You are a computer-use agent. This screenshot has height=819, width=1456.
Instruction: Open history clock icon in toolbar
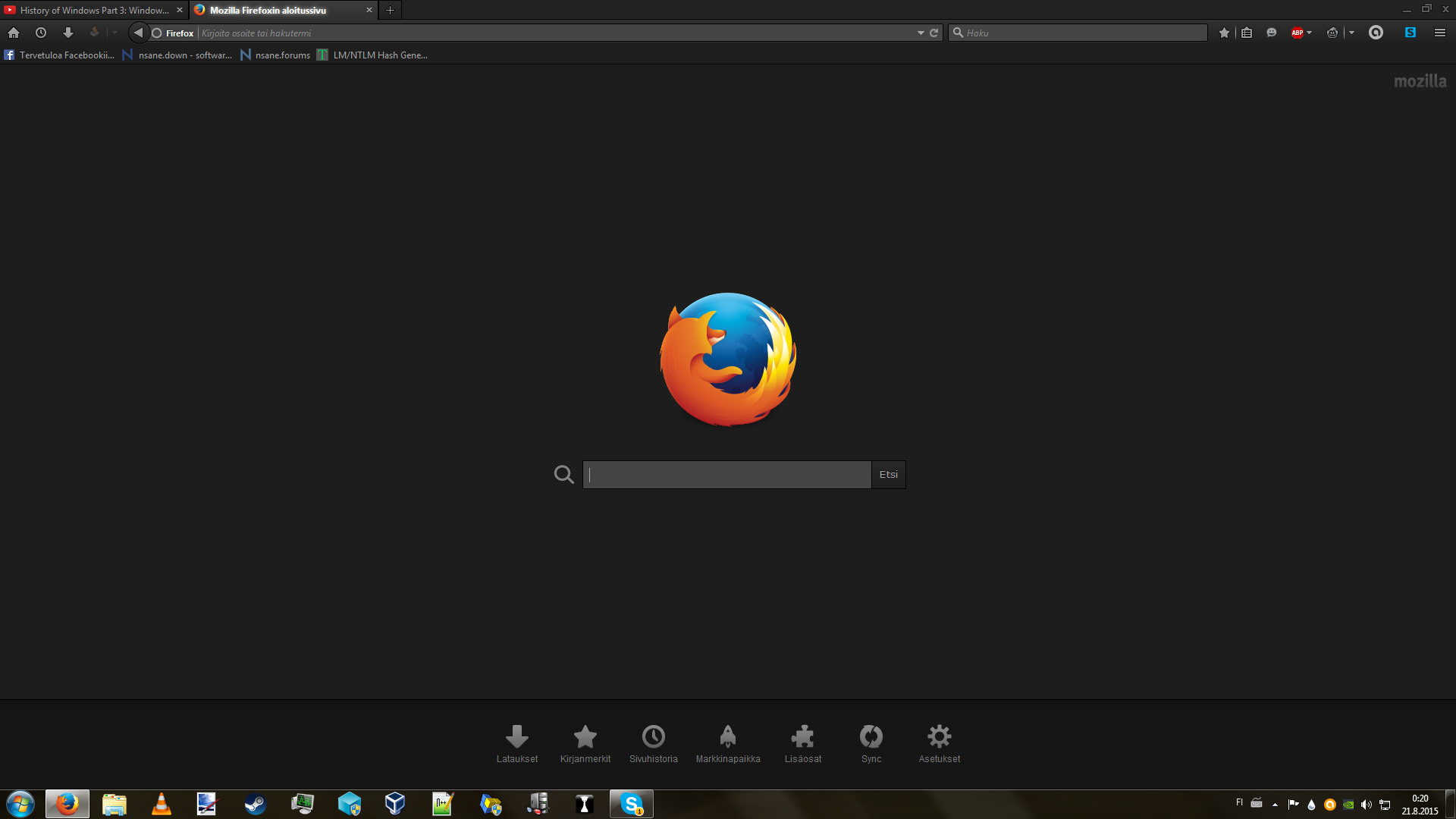click(x=41, y=33)
